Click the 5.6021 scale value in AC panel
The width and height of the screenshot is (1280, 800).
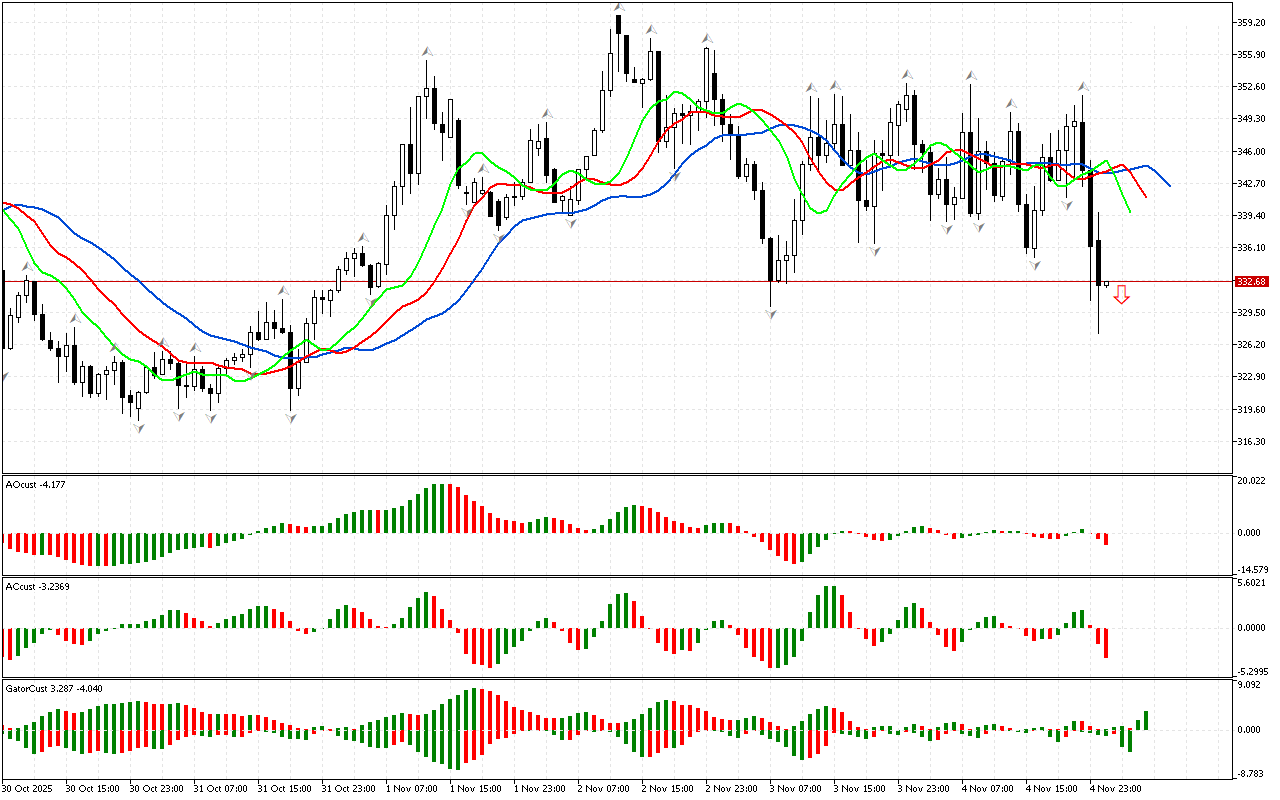coord(1252,583)
